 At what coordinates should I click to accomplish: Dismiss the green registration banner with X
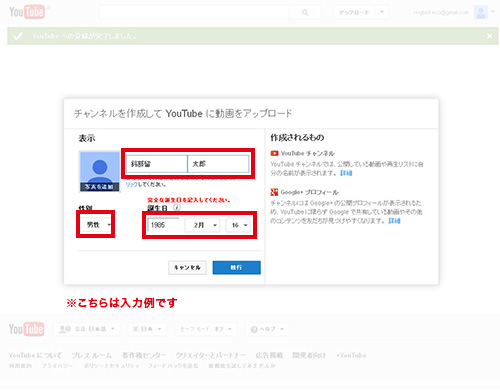[489, 36]
